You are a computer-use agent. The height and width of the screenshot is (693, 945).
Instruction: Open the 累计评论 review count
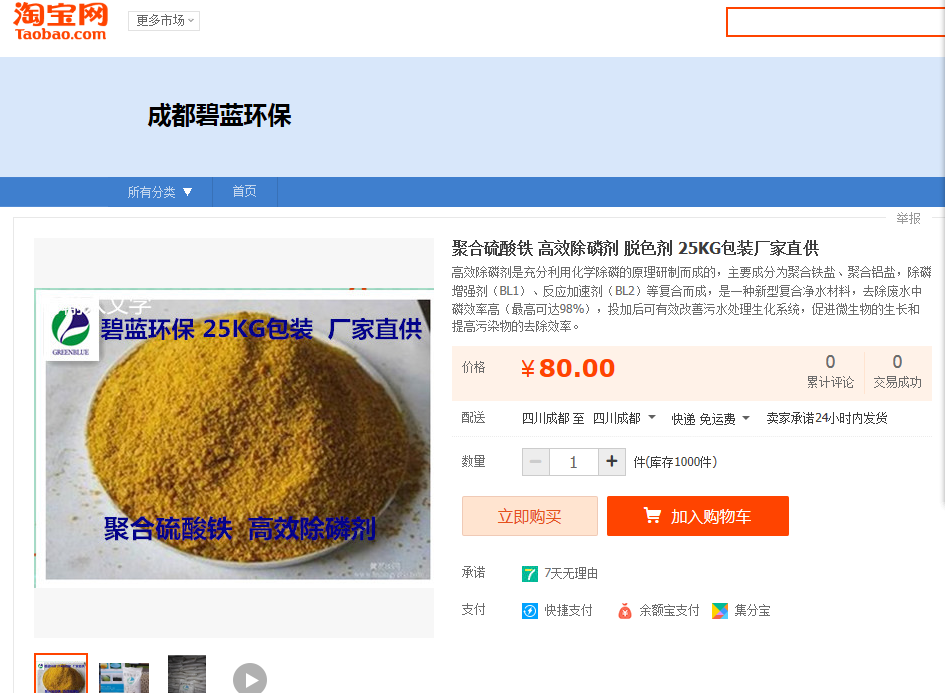pos(830,371)
